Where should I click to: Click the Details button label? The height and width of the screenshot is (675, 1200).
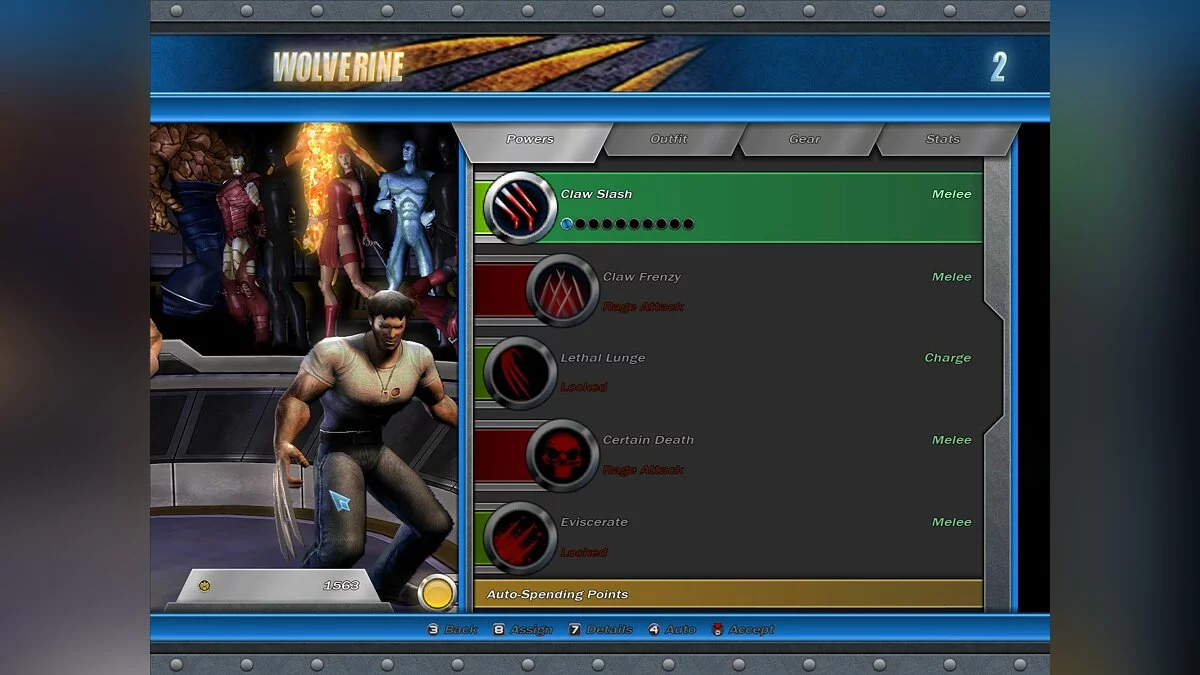coord(610,630)
